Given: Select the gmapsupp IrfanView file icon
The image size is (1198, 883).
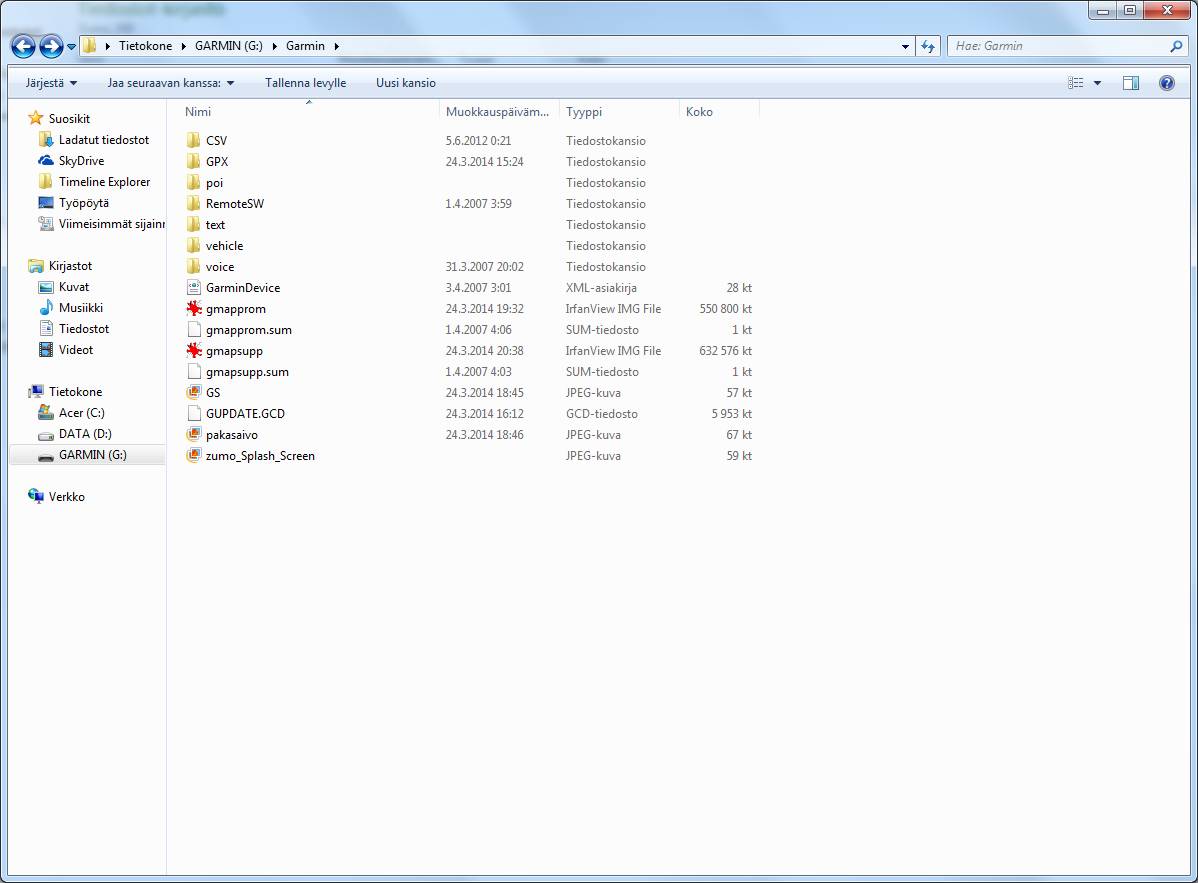Looking at the screenshot, I should pyautogui.click(x=194, y=351).
